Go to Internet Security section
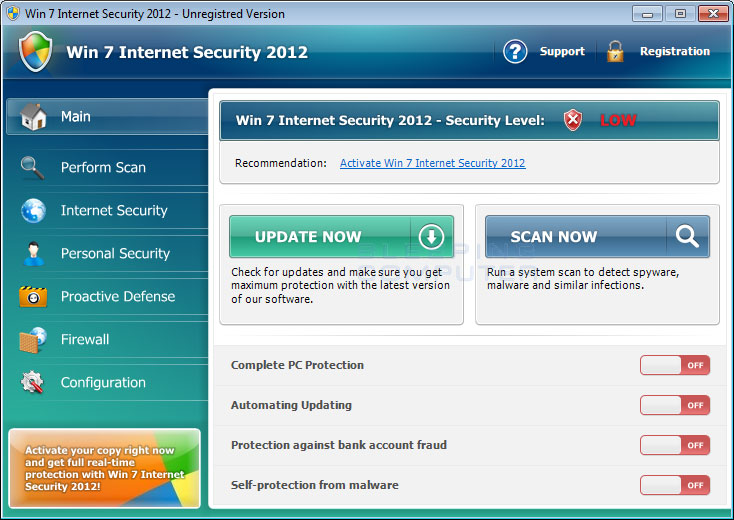This screenshot has height=520, width=734. coord(107,211)
